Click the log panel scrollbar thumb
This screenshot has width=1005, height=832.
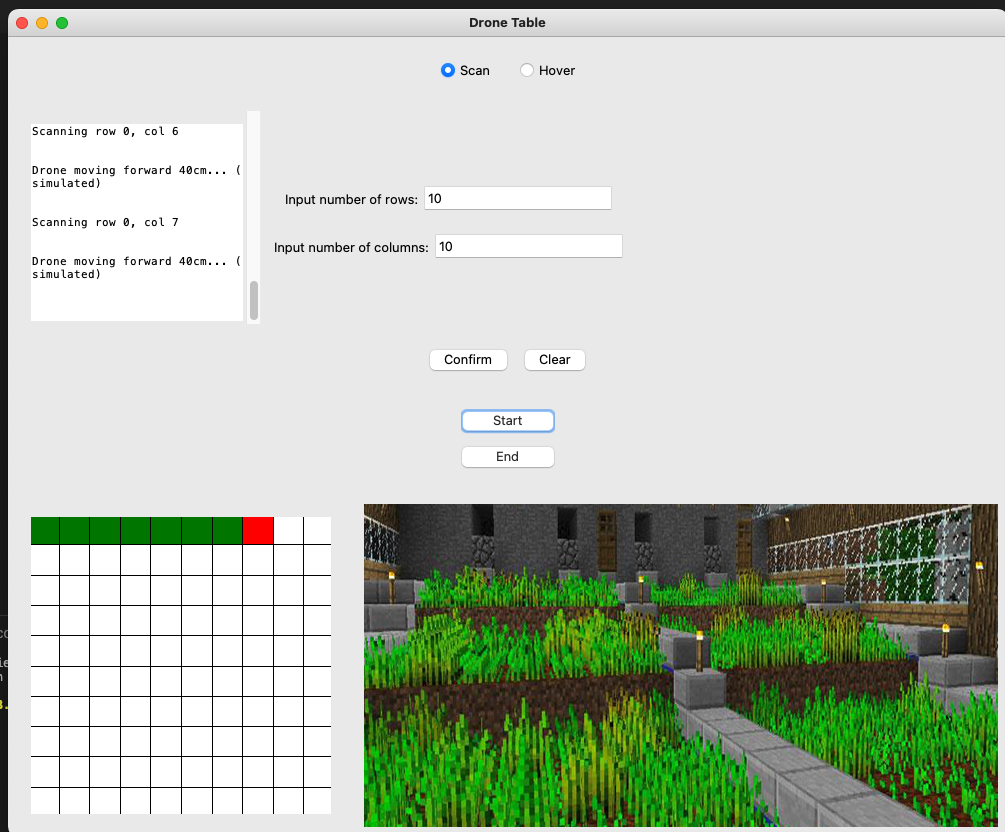254,300
